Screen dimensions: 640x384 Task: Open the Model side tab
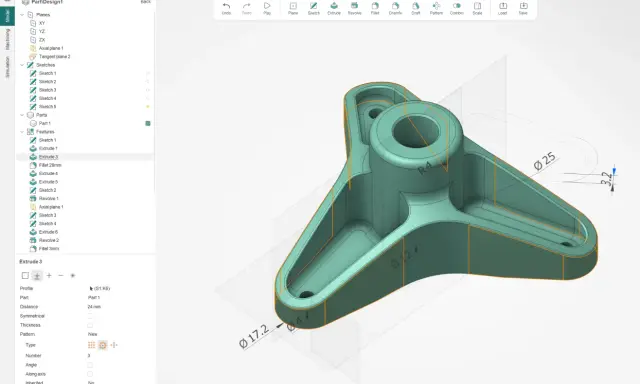[7, 15]
